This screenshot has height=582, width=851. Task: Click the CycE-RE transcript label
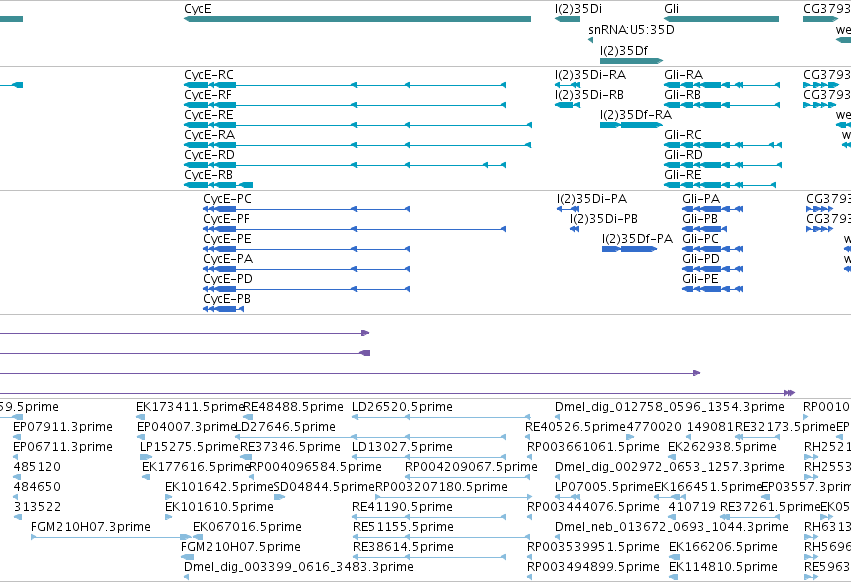click(x=209, y=115)
